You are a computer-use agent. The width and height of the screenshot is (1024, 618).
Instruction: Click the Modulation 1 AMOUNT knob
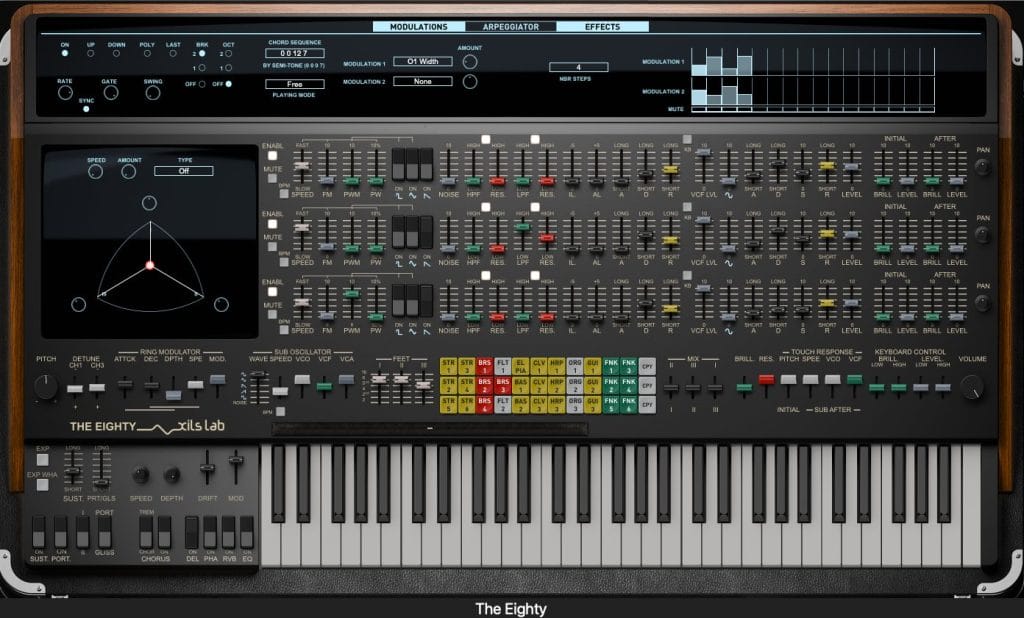click(x=469, y=62)
